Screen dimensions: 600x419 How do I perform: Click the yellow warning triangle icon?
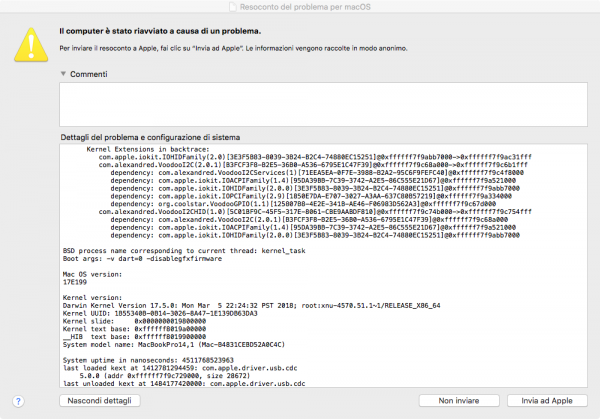pos(31,45)
